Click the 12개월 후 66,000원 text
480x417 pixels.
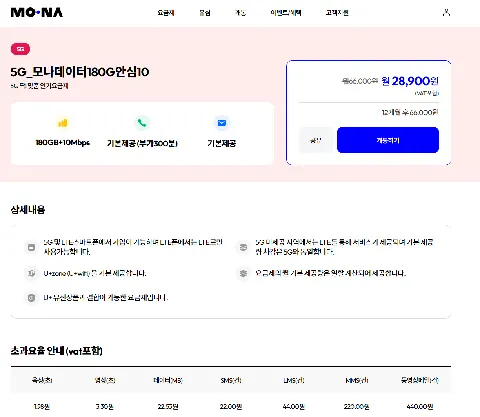point(410,113)
